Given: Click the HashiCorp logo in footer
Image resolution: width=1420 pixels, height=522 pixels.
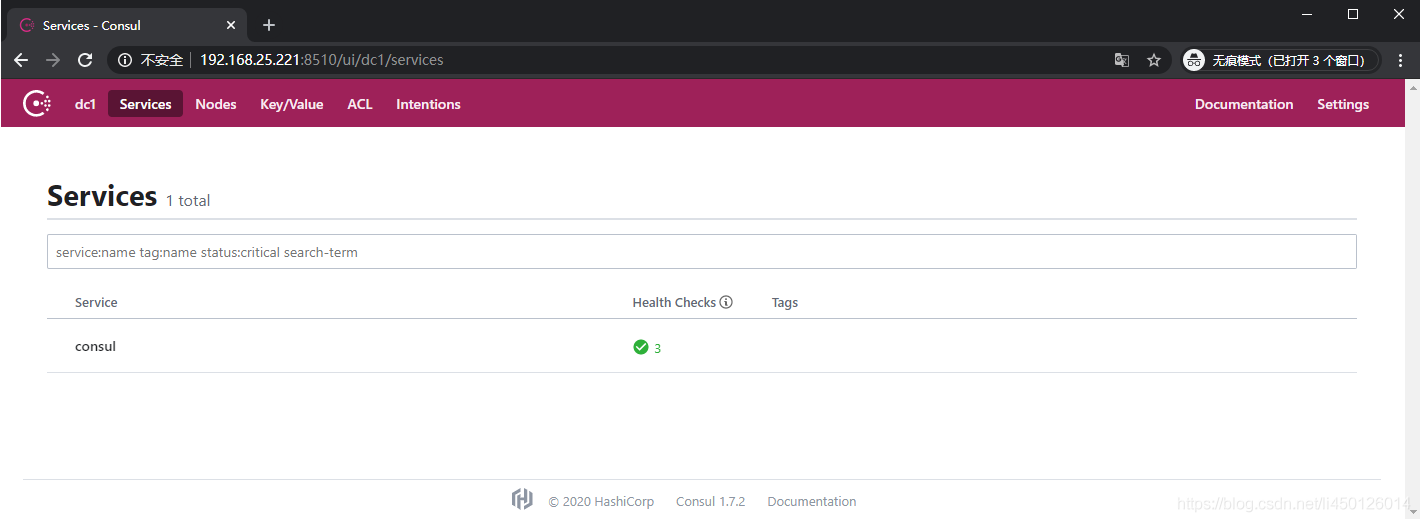Looking at the screenshot, I should tap(522, 500).
